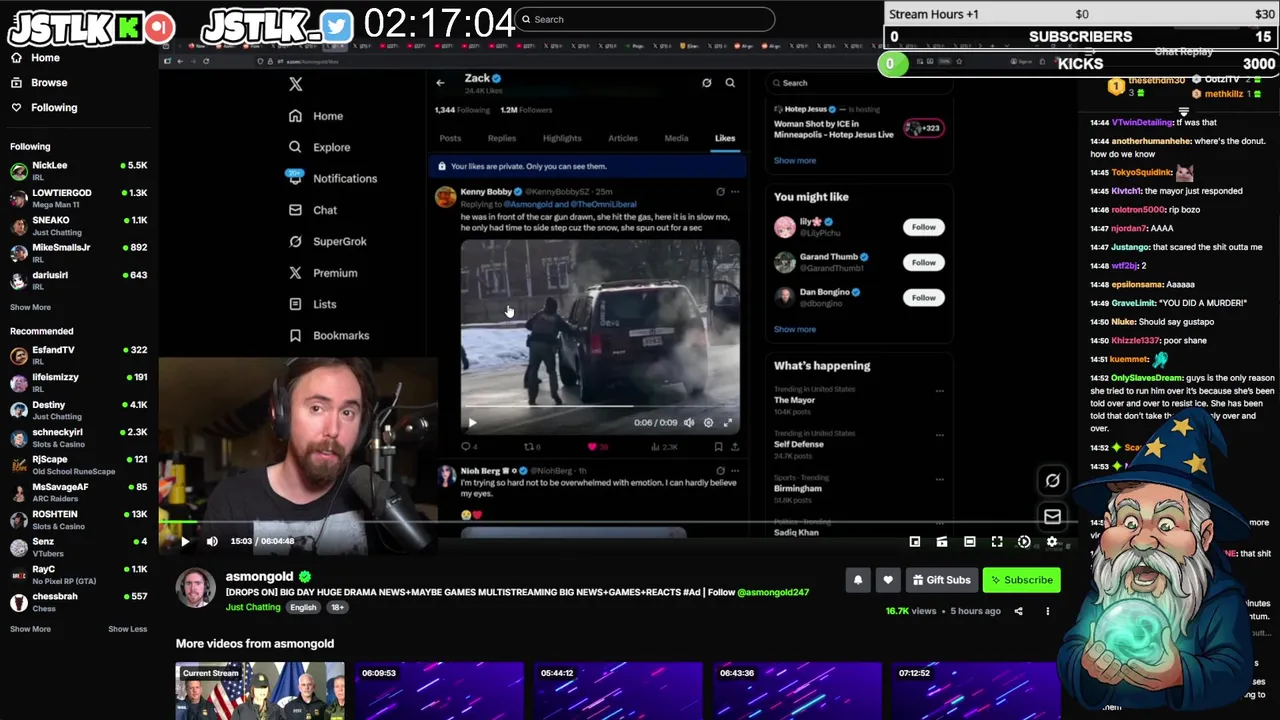1280x720 pixels.
Task: Open Destiny recommended channel
Action: (78, 410)
